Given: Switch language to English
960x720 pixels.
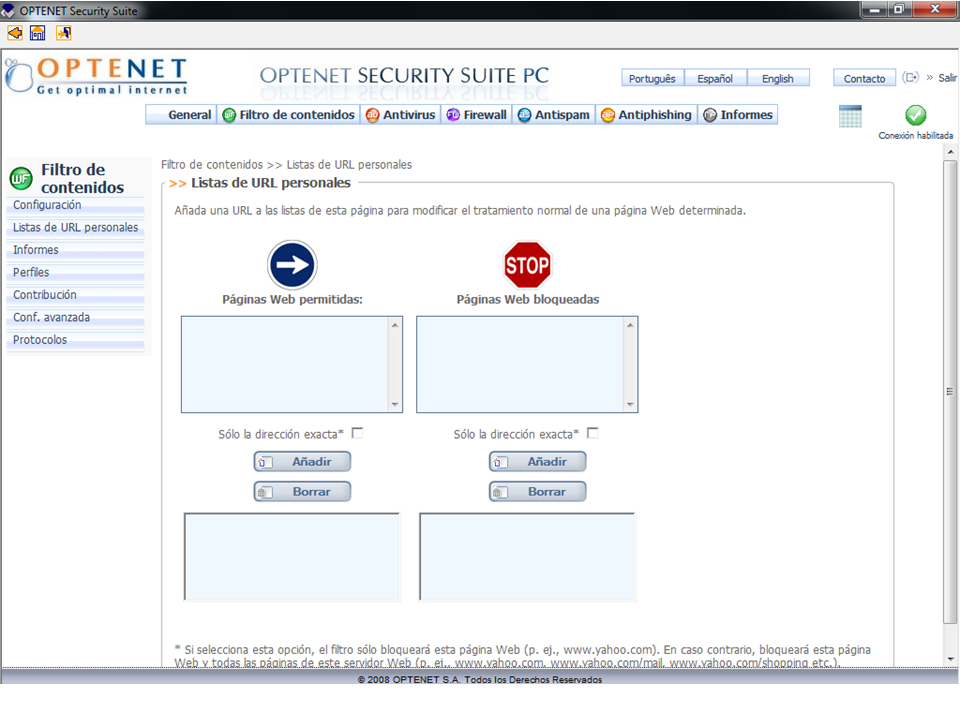Looking at the screenshot, I should point(777,79).
